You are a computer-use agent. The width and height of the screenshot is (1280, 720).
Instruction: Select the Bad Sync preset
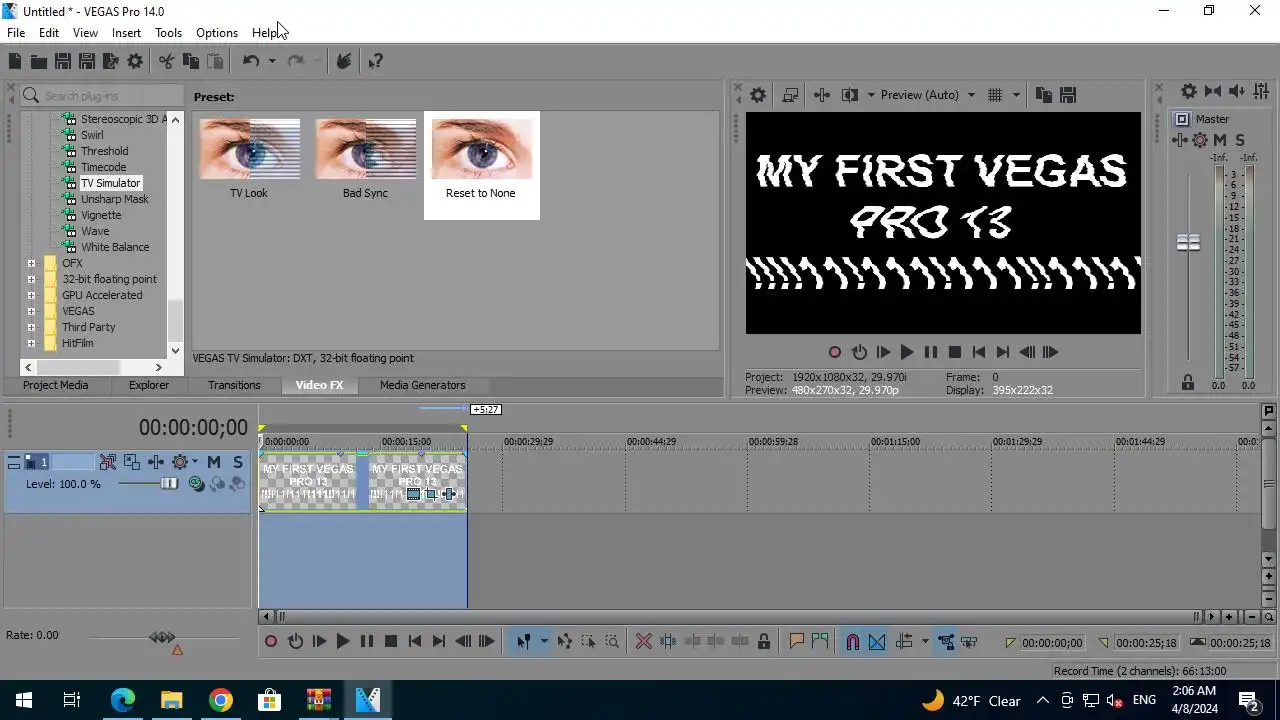point(365,160)
